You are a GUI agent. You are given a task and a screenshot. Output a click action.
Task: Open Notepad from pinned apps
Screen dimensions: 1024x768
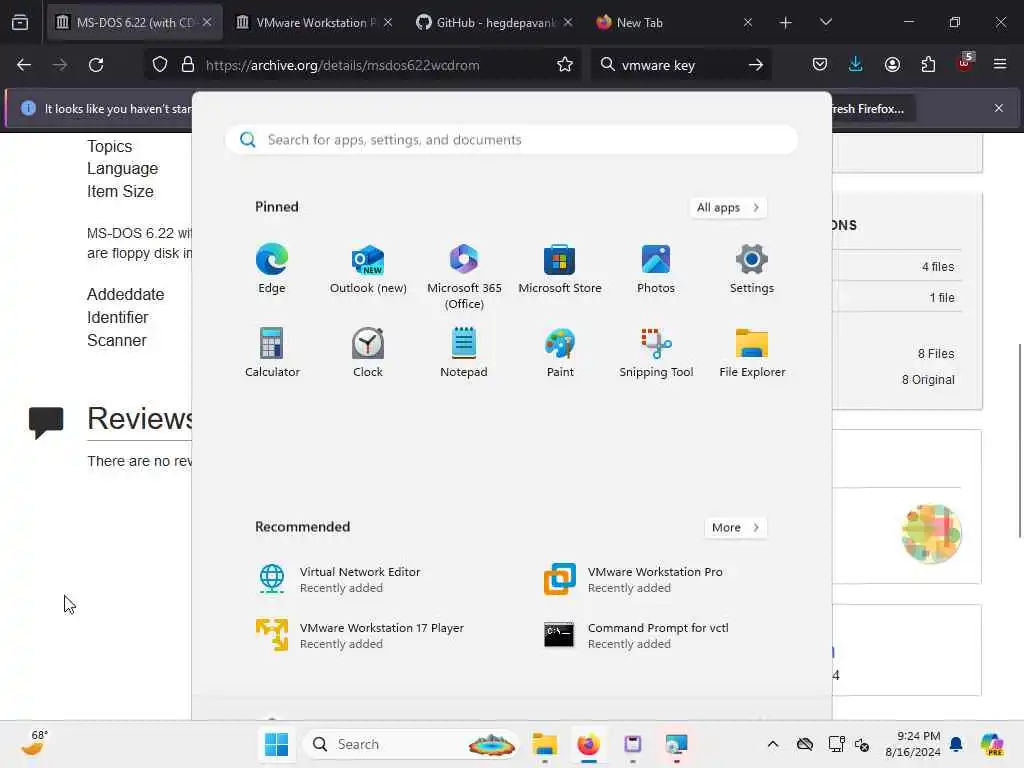pos(464,352)
